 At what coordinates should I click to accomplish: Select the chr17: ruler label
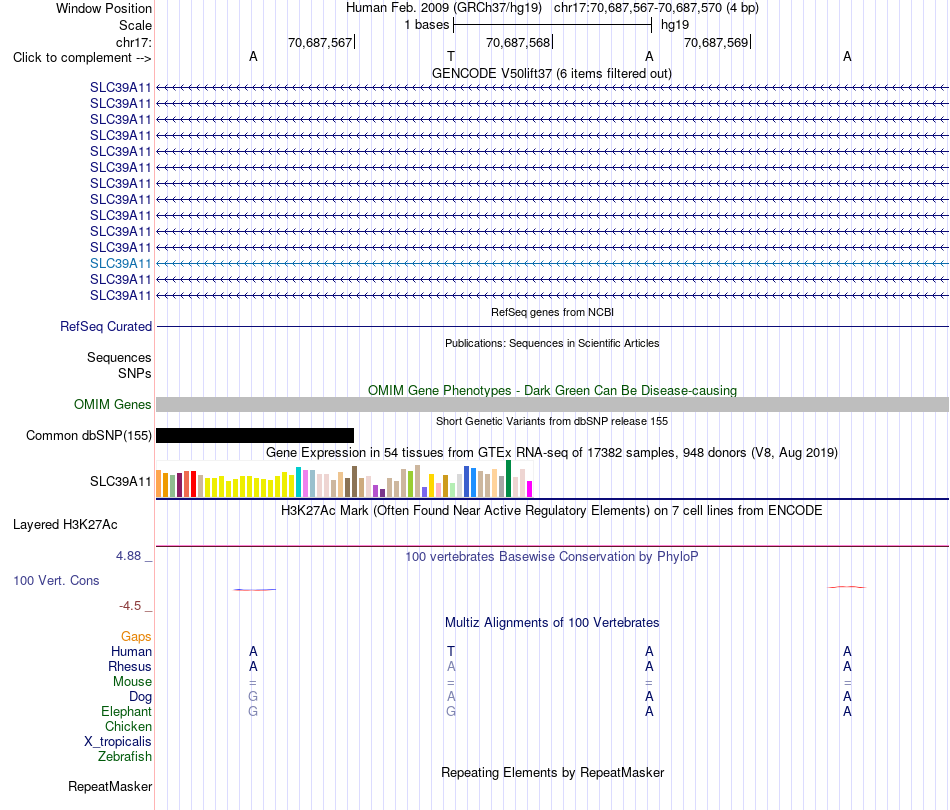click(x=133, y=42)
